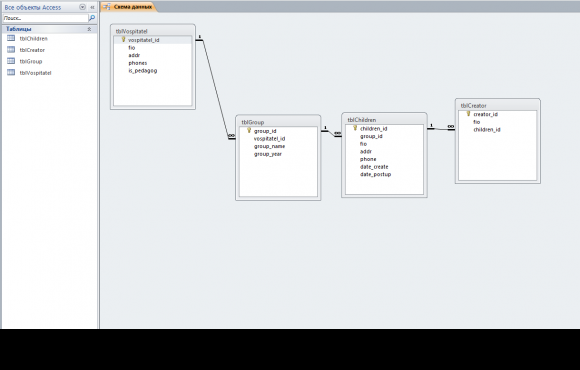Click the tblVospitatel table icon in navigation pane

11,73
